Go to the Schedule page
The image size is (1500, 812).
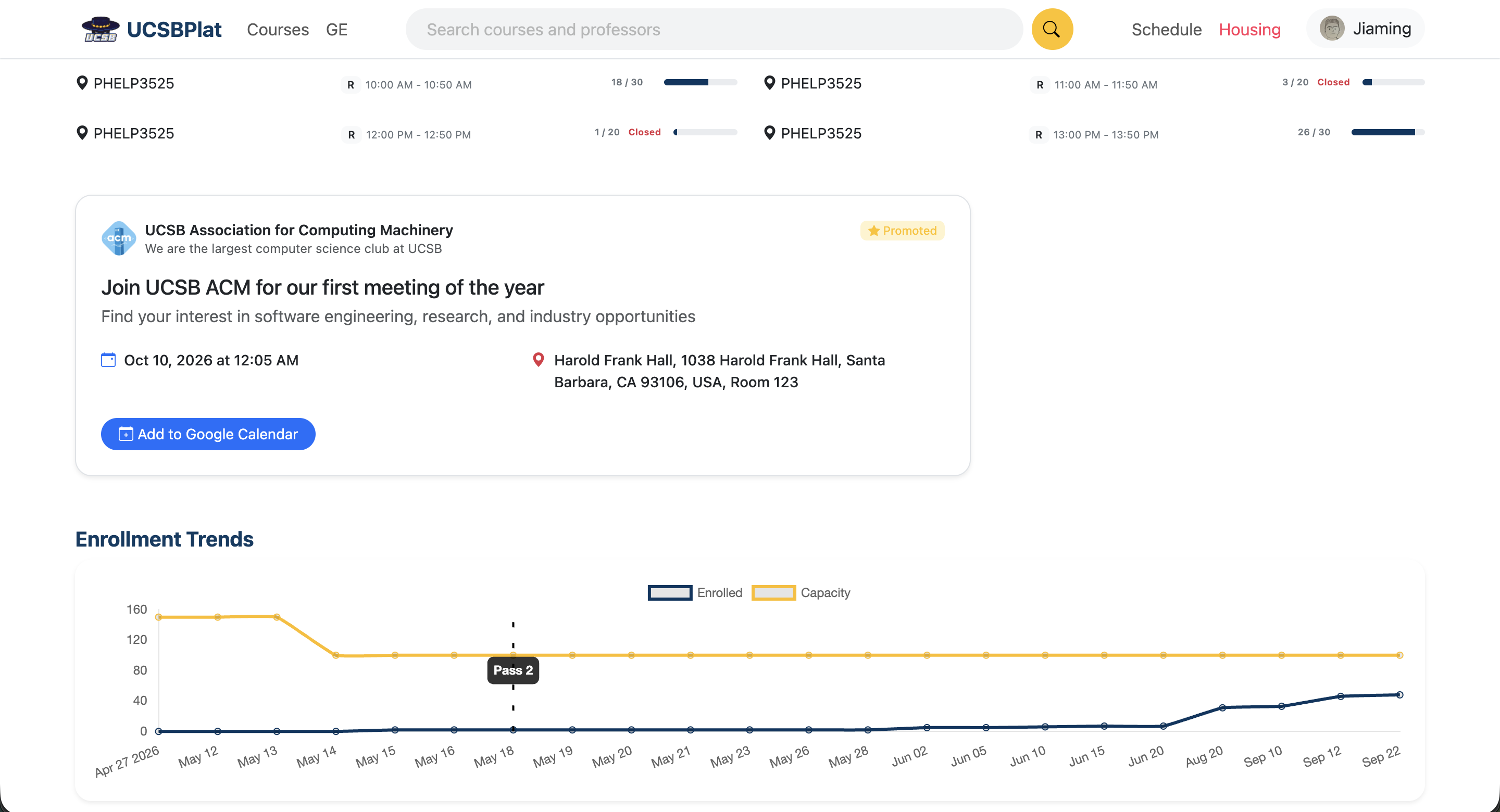pyautogui.click(x=1166, y=29)
